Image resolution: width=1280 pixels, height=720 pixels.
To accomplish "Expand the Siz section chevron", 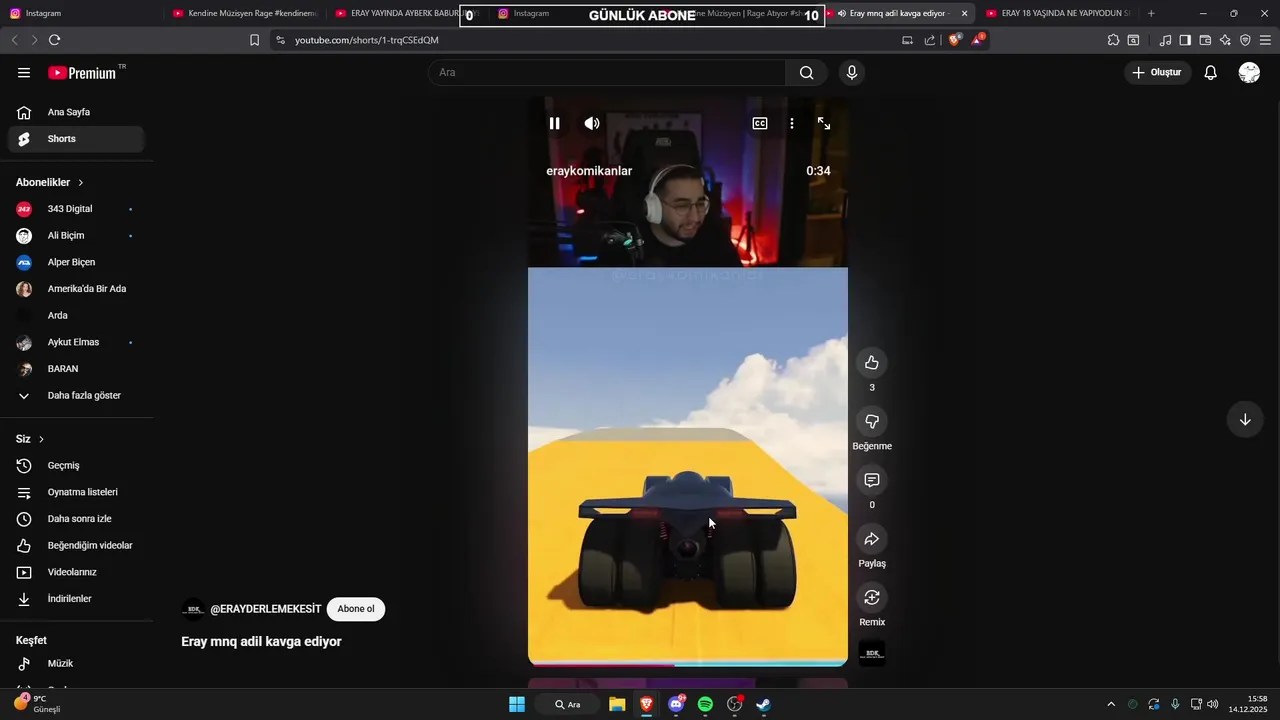I will [x=41, y=439].
